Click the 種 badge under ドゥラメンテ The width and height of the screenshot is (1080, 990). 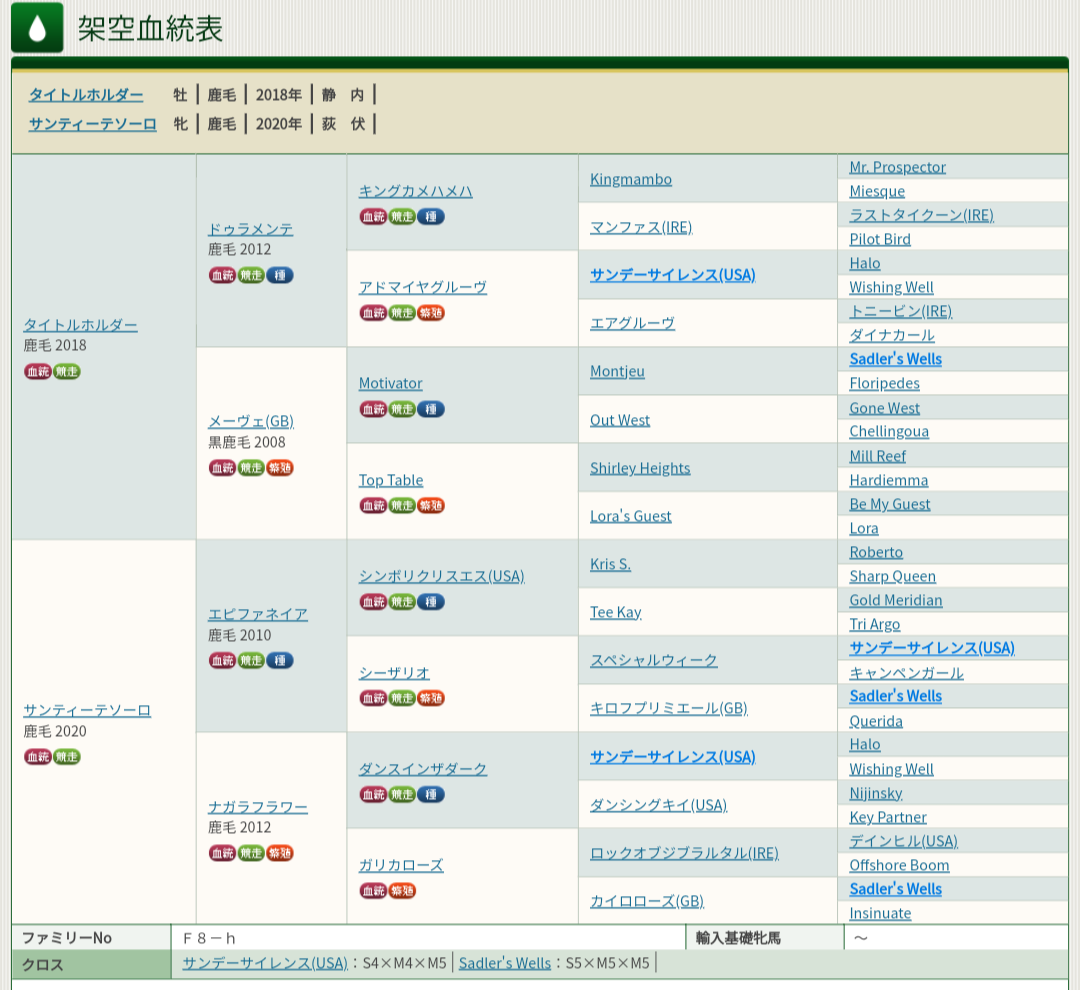(x=280, y=276)
